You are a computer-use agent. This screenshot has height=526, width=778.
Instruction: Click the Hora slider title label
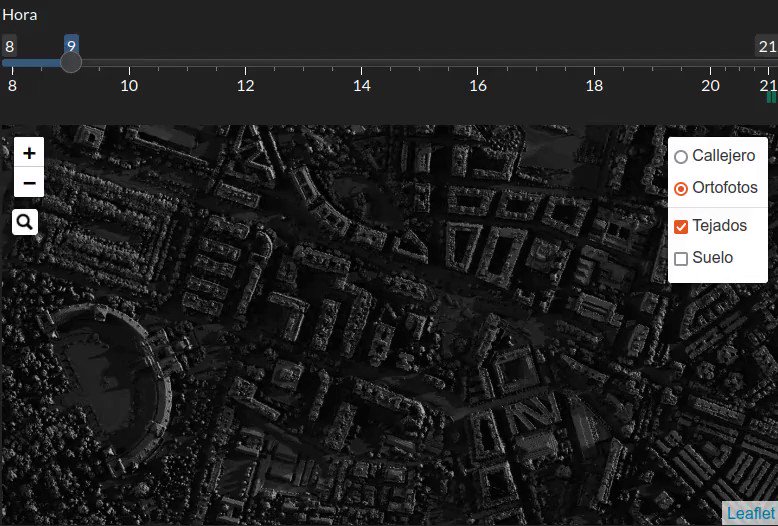(x=19, y=15)
